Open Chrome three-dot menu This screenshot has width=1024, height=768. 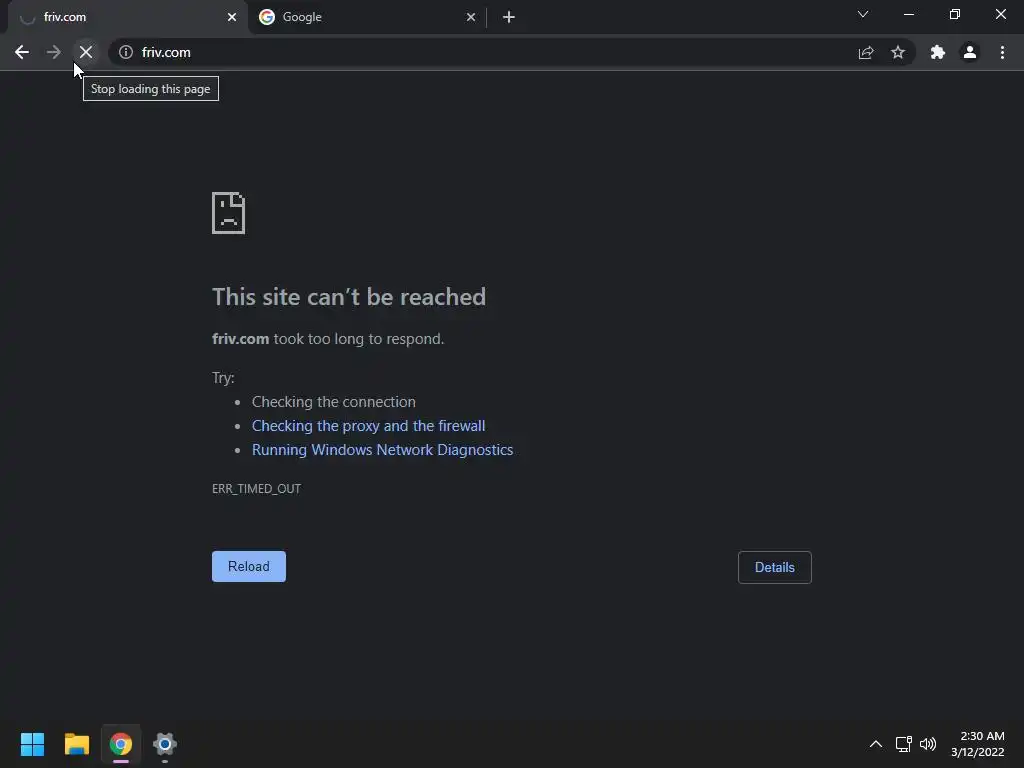click(1002, 52)
